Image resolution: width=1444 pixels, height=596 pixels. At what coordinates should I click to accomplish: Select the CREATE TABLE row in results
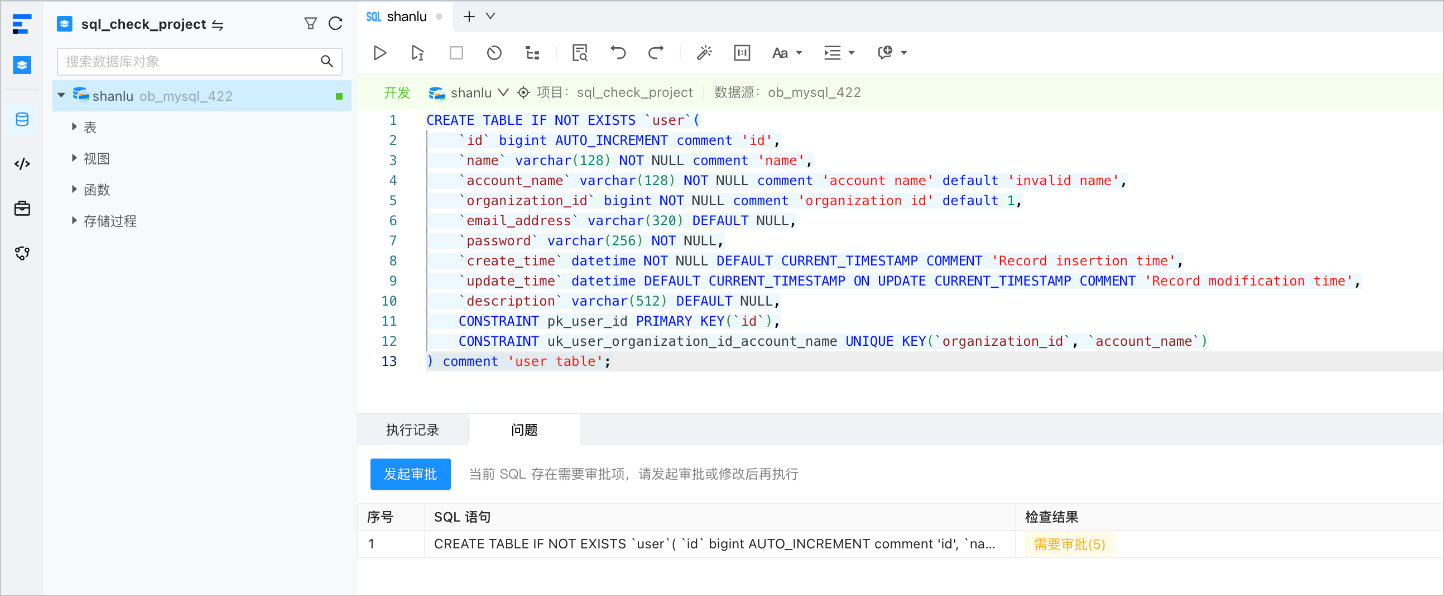900,544
